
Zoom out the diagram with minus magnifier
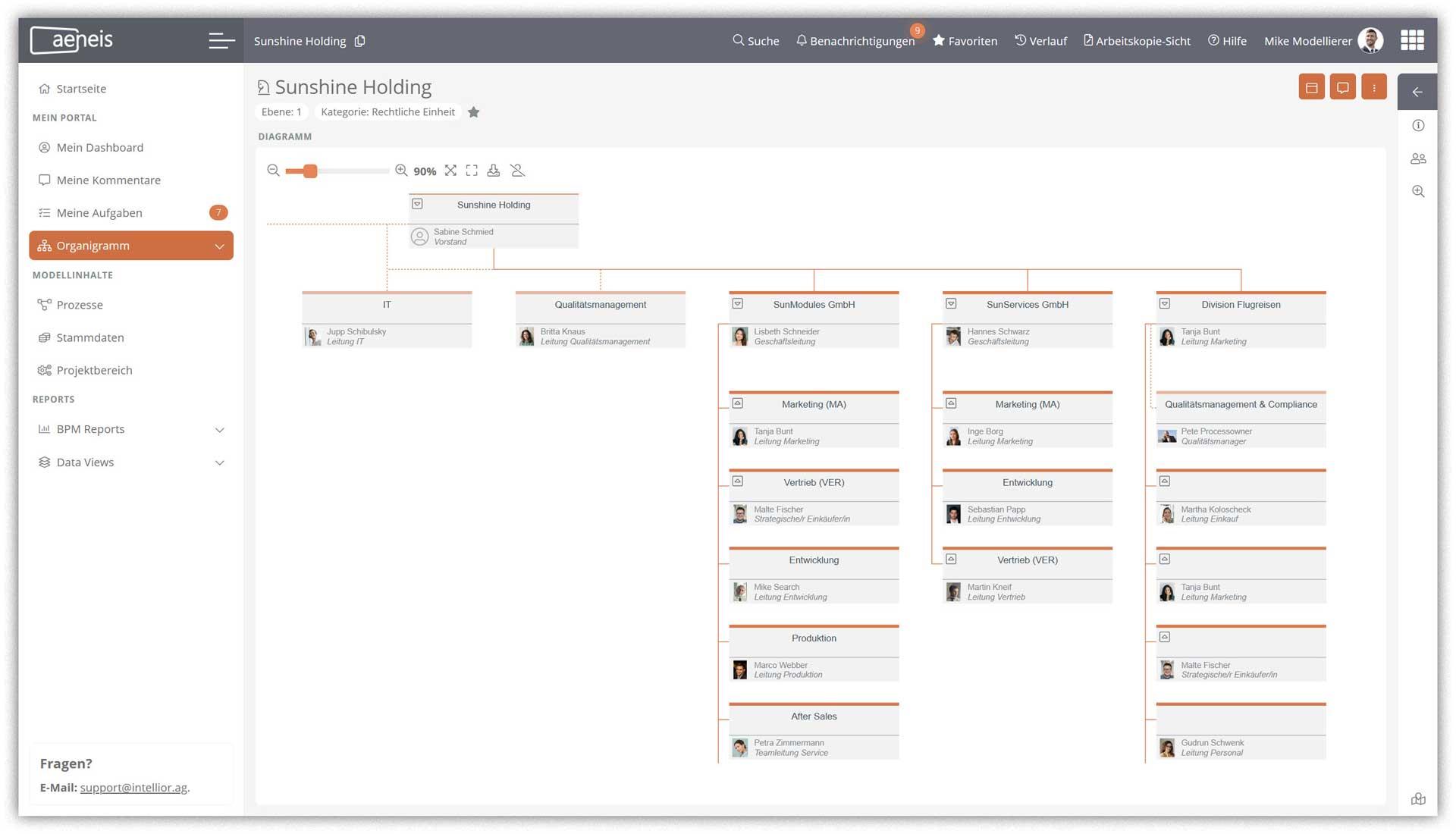point(273,171)
